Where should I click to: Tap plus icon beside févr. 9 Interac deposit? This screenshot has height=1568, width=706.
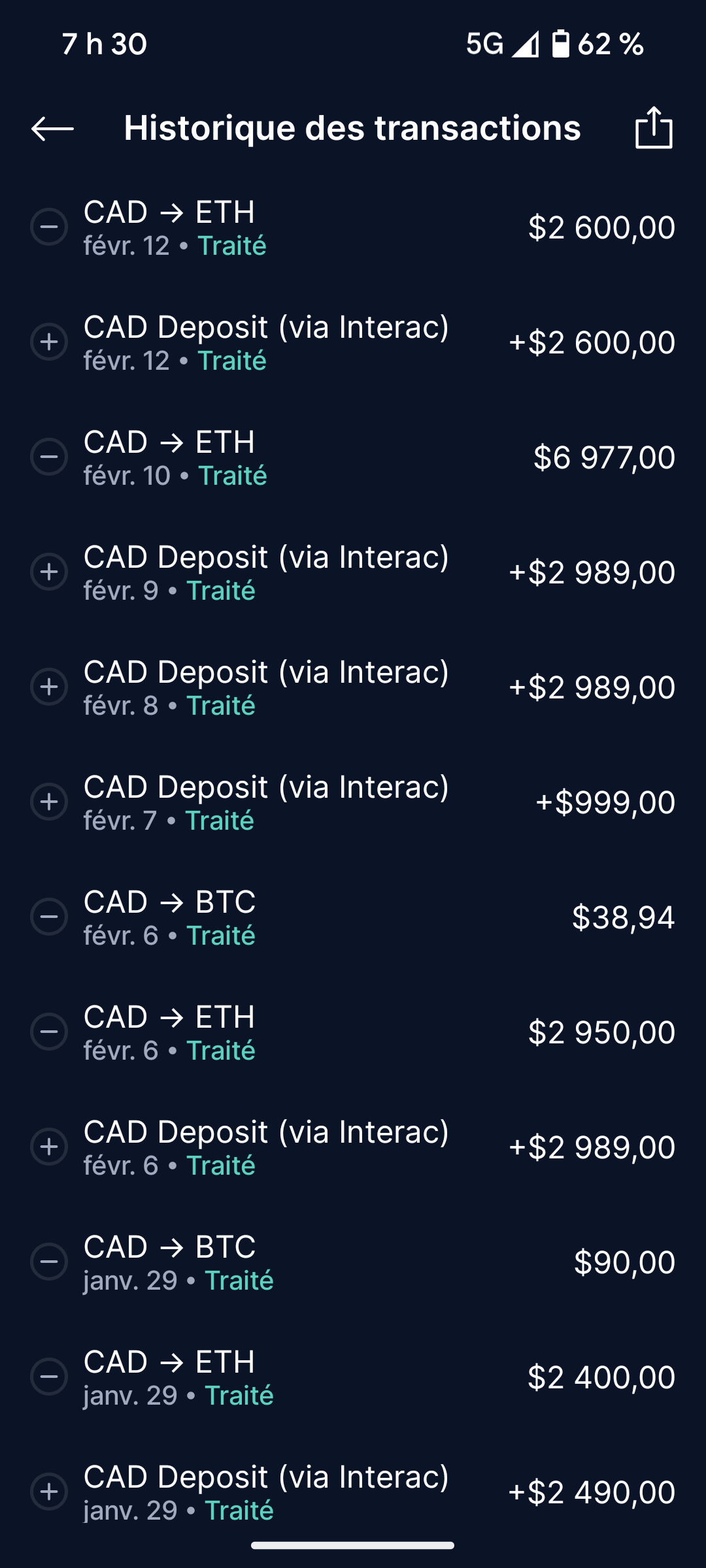tap(49, 572)
